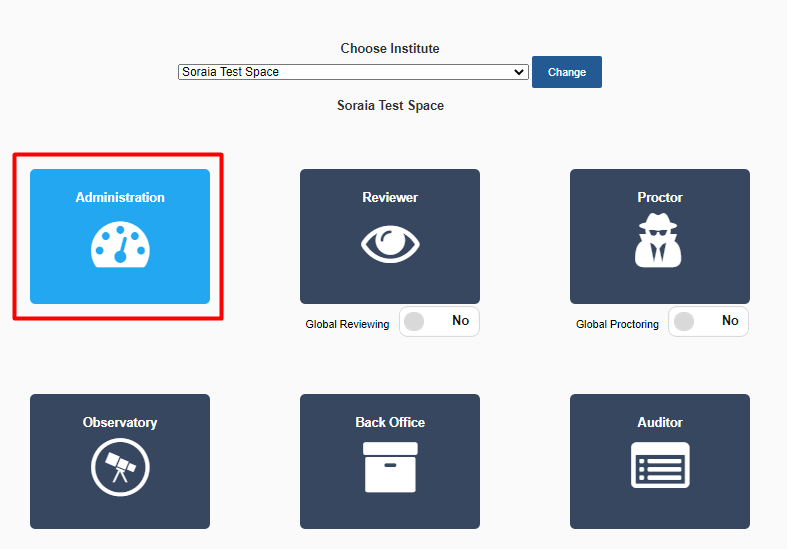Click the Reviewer tile title
Screen dimensions: 787x549
pos(390,197)
